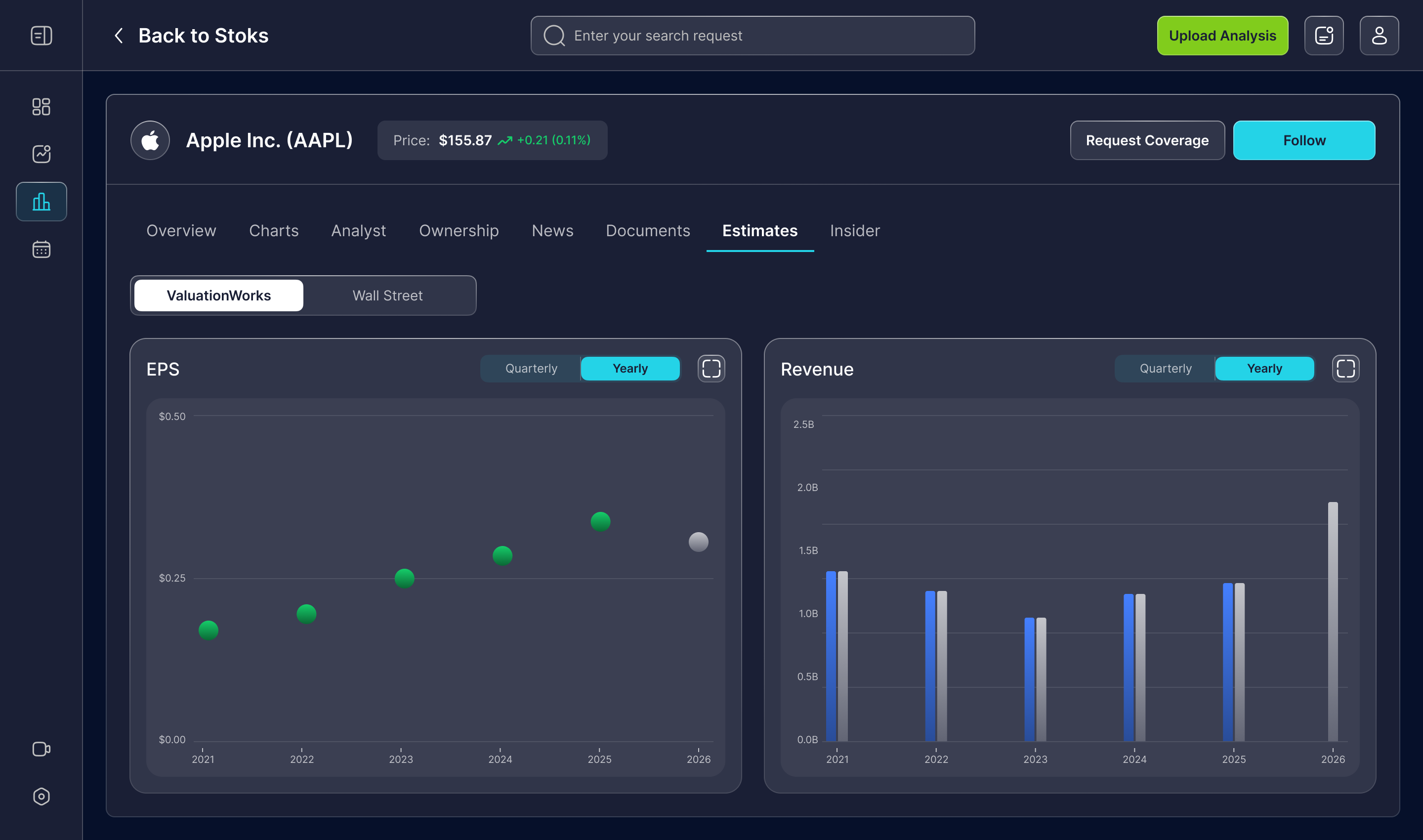Select the Wall Street estimates toggle
Image resolution: width=1423 pixels, height=840 pixels.
[388, 295]
